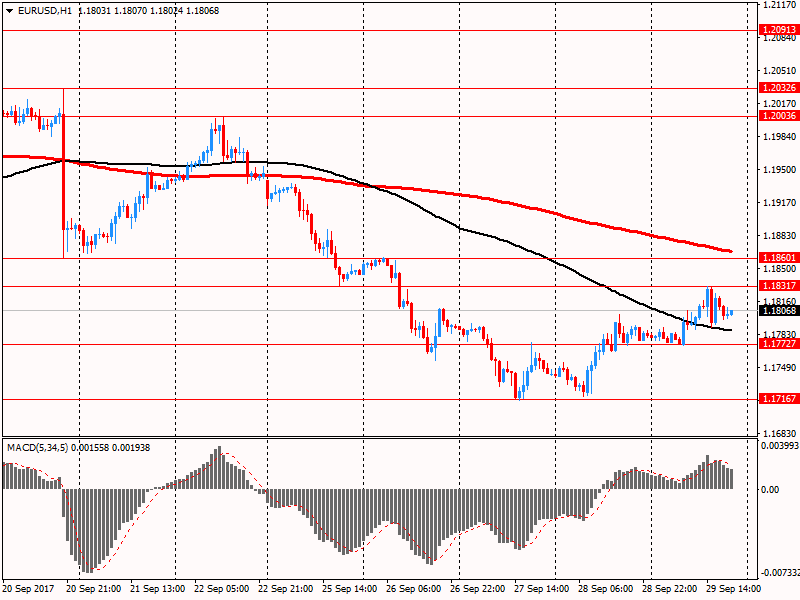The height and width of the screenshot is (600, 800).
Task: Click the 22 Sep 05:00 time label
Action: 222,589
